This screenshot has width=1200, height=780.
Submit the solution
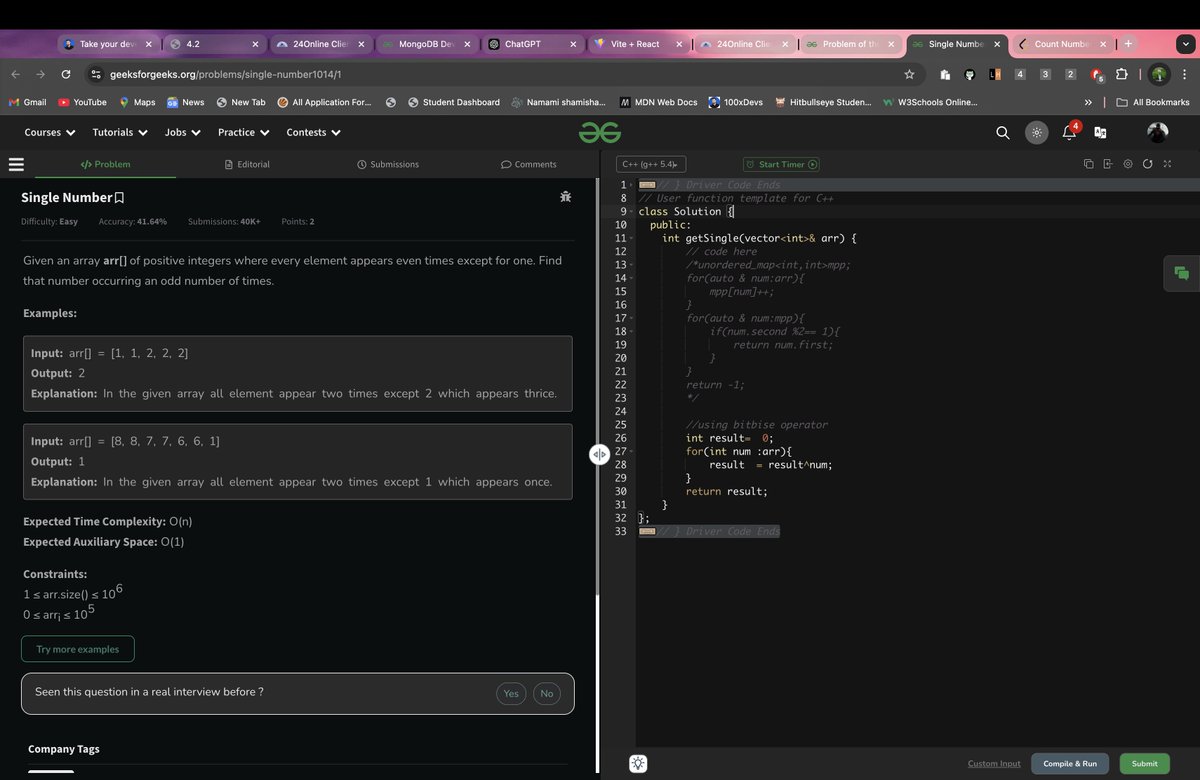pos(1145,763)
